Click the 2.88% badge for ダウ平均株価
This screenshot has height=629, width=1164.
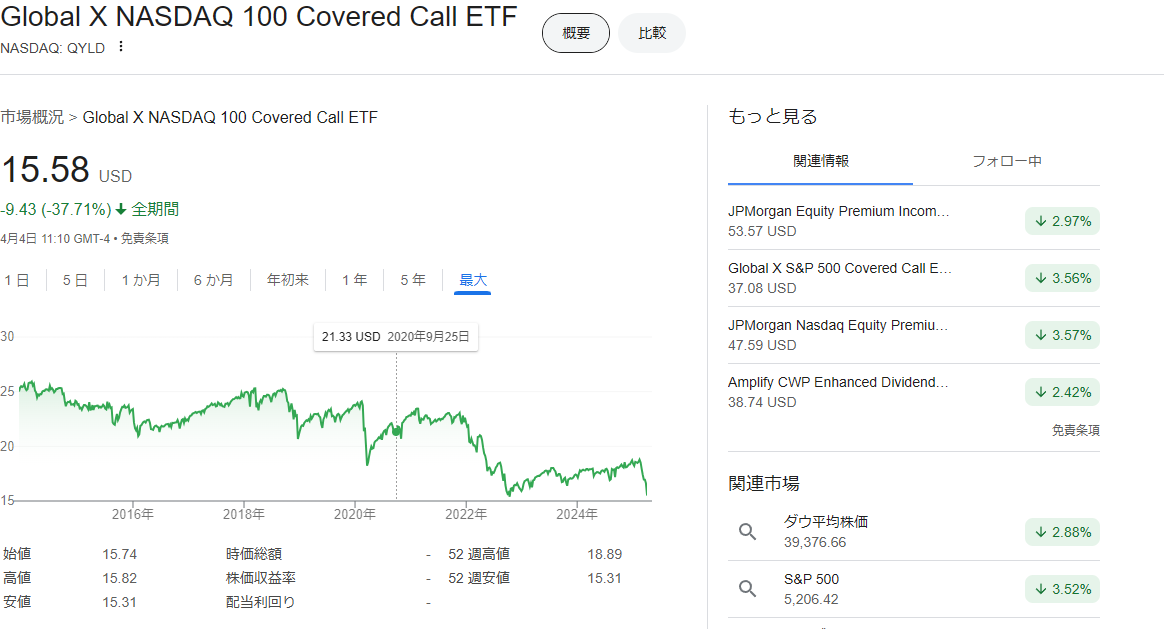coord(1062,532)
